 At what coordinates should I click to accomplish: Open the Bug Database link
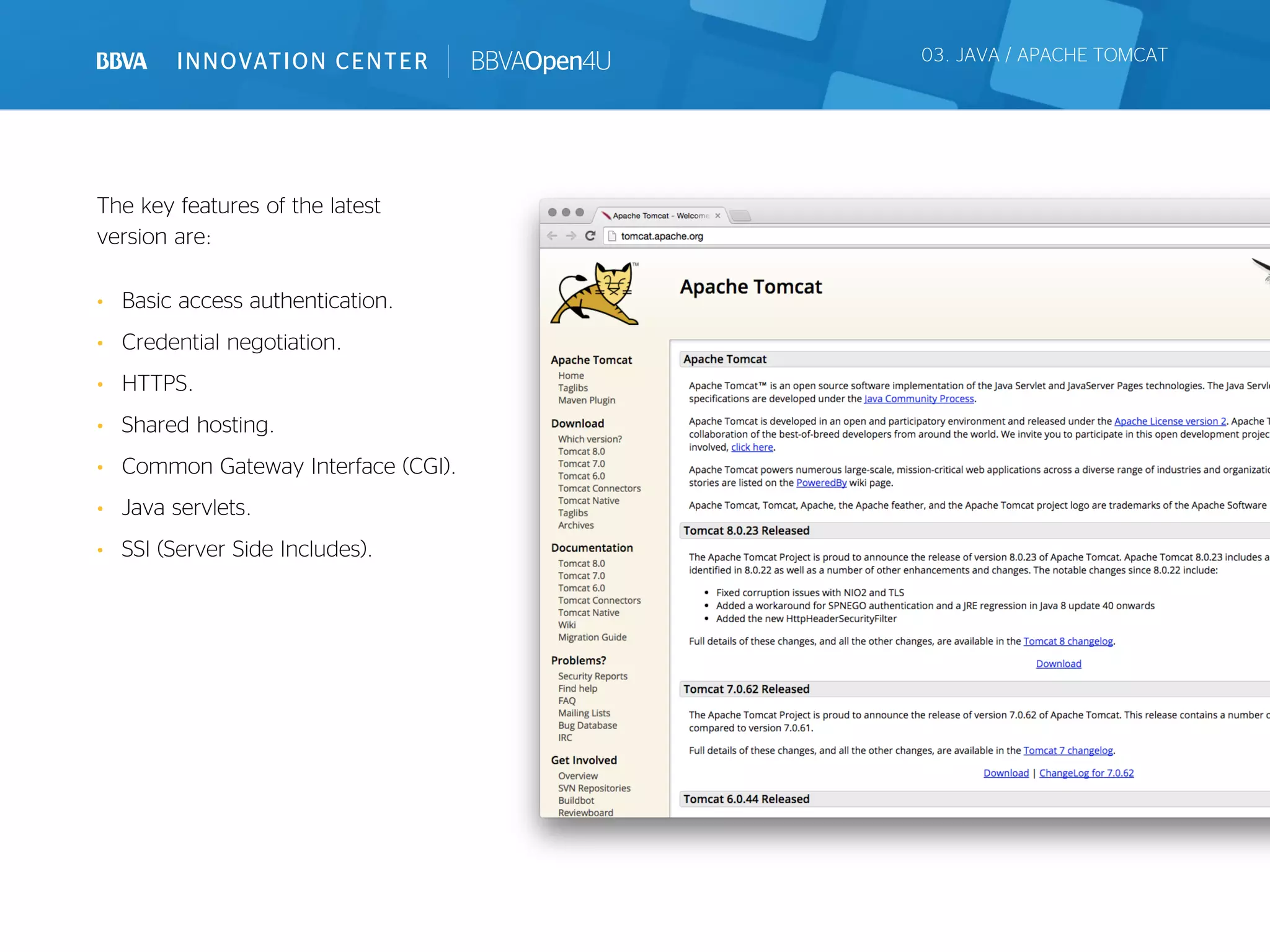pos(588,725)
